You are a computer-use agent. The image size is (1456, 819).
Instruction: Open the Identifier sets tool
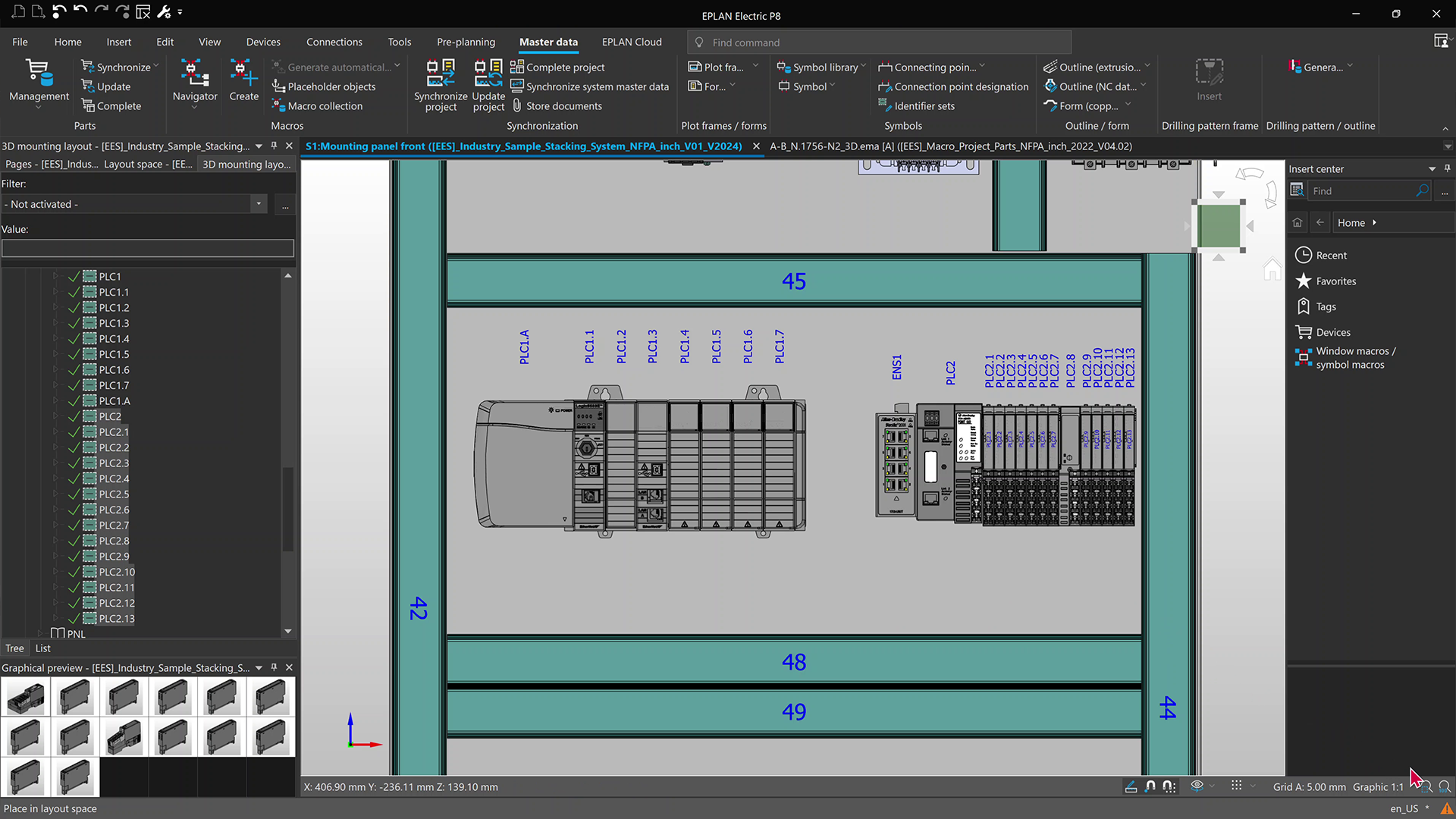click(917, 105)
